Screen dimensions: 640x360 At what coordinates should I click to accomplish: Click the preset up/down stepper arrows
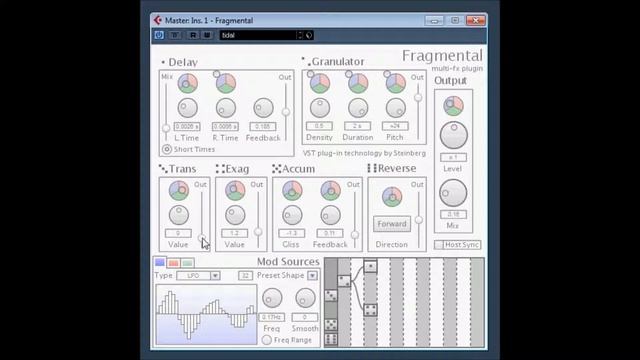click(x=300, y=35)
